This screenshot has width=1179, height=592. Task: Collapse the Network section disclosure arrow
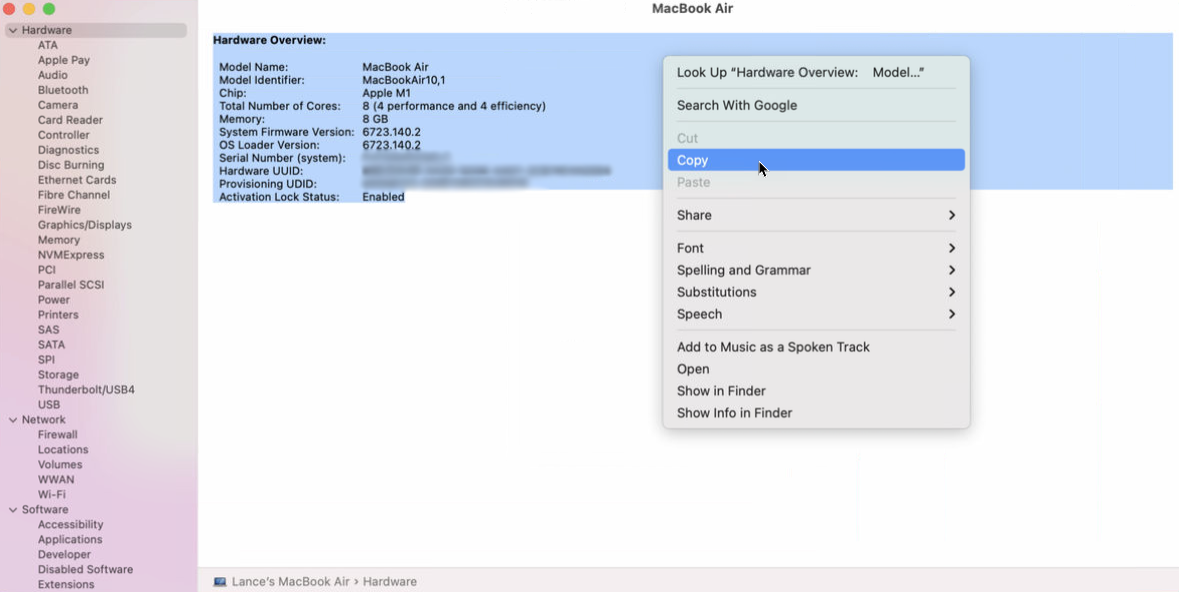point(13,420)
